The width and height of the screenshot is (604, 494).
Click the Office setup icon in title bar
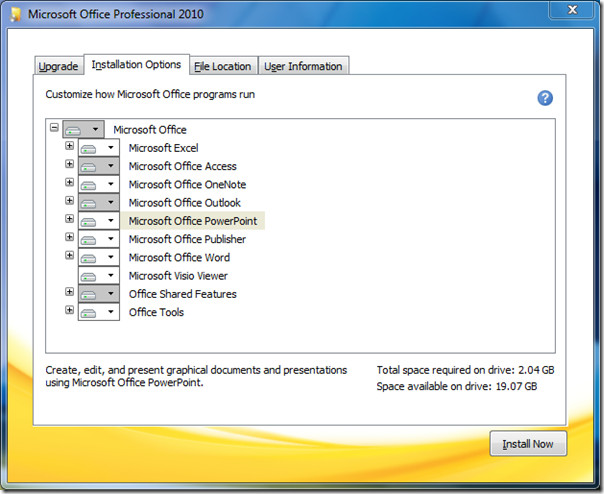tap(15, 14)
